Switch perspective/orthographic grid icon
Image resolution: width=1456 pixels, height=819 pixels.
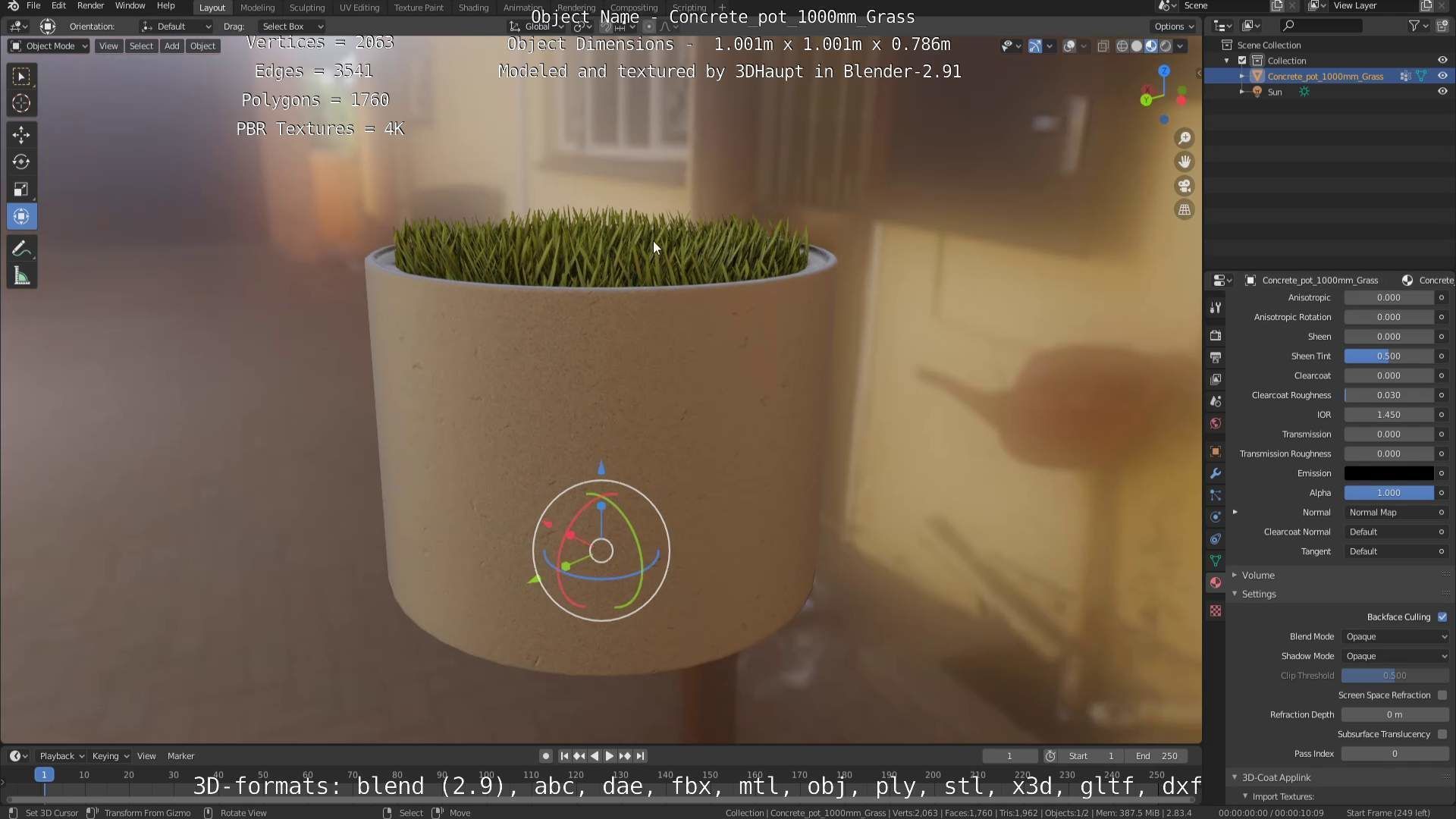pyautogui.click(x=1184, y=210)
